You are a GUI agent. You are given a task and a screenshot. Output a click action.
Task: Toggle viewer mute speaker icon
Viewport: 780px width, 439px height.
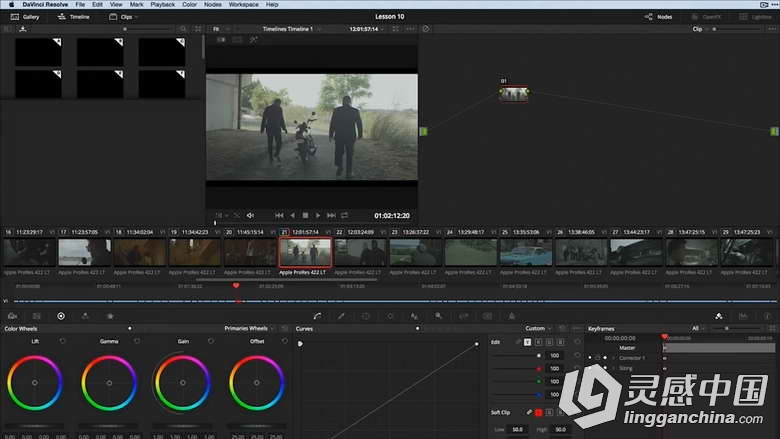(x=250, y=216)
